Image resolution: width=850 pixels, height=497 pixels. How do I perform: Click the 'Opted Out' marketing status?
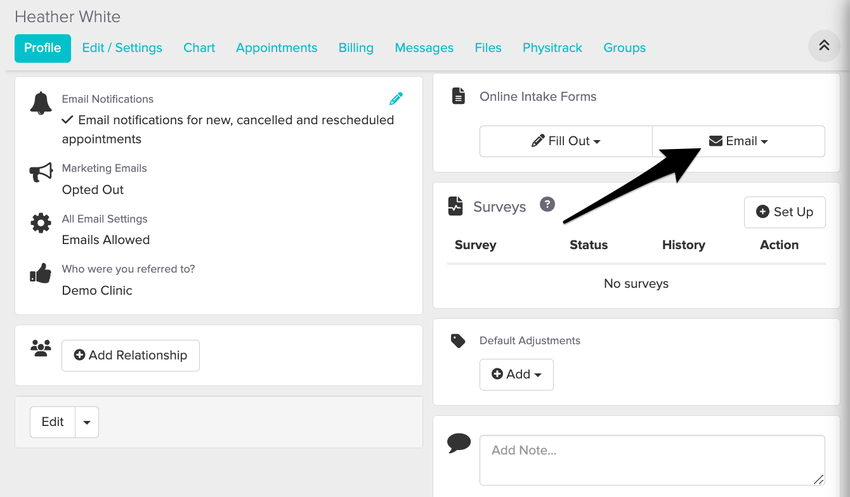tap(93, 190)
